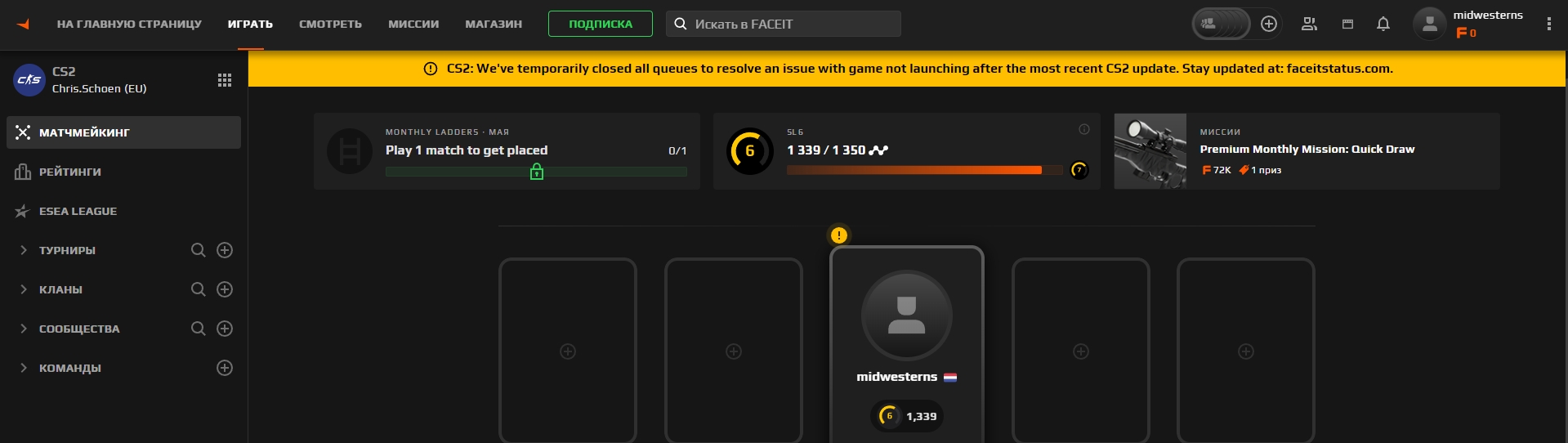Open the window/inbox icon in header

pos(1347,25)
